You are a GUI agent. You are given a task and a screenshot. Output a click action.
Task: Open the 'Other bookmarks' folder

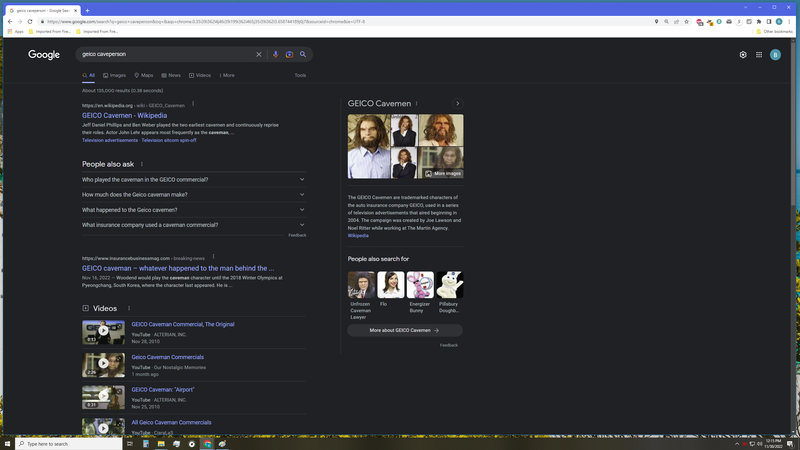pyautogui.click(x=774, y=32)
